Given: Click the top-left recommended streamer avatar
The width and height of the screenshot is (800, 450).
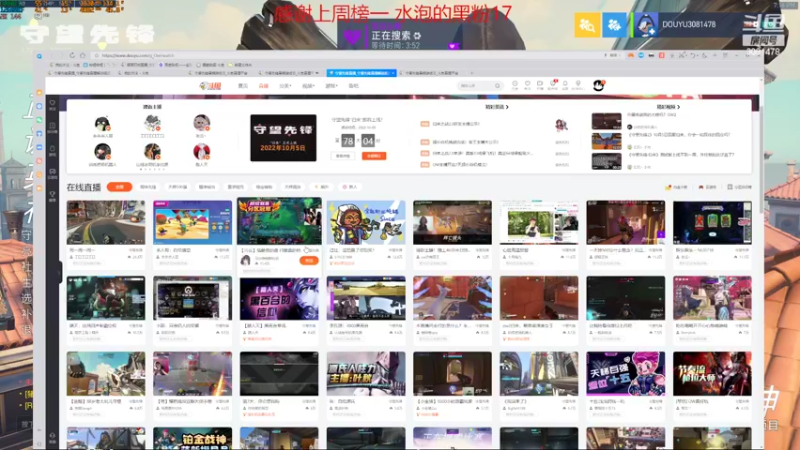Looking at the screenshot, I should [x=103, y=124].
